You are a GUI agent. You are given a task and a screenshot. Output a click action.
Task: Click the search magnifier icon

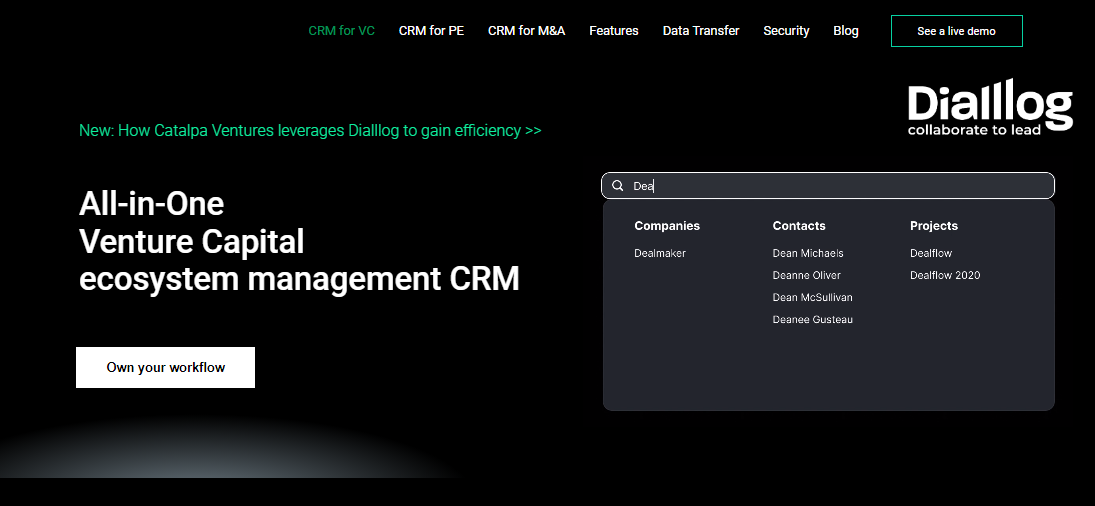[617, 186]
